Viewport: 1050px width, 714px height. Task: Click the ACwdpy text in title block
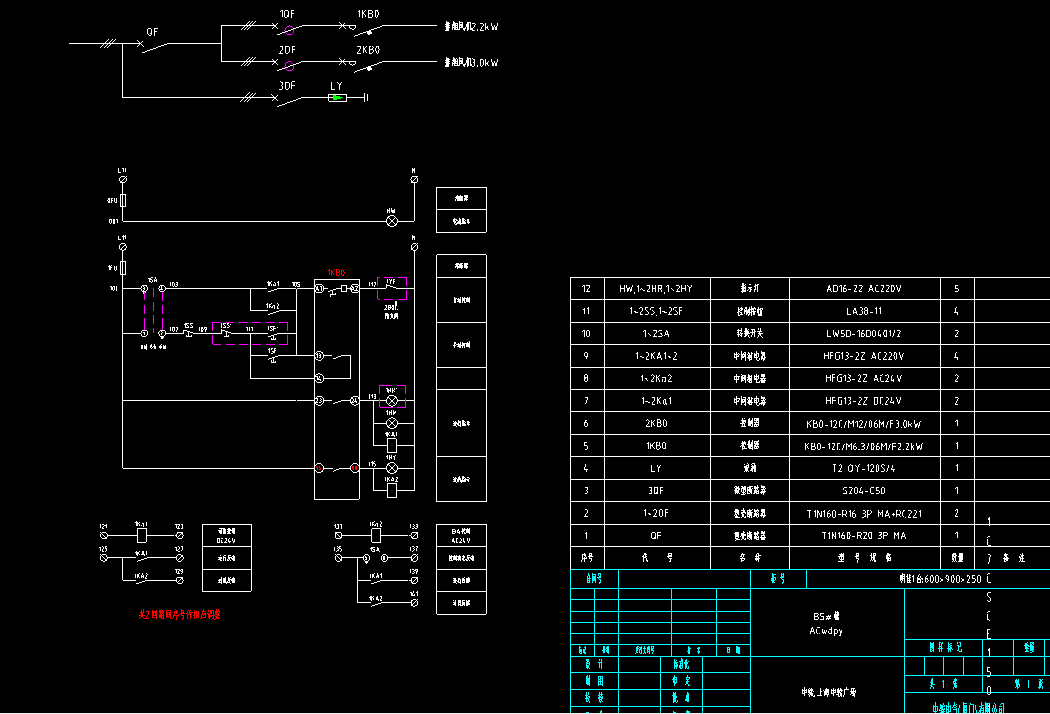[826, 631]
